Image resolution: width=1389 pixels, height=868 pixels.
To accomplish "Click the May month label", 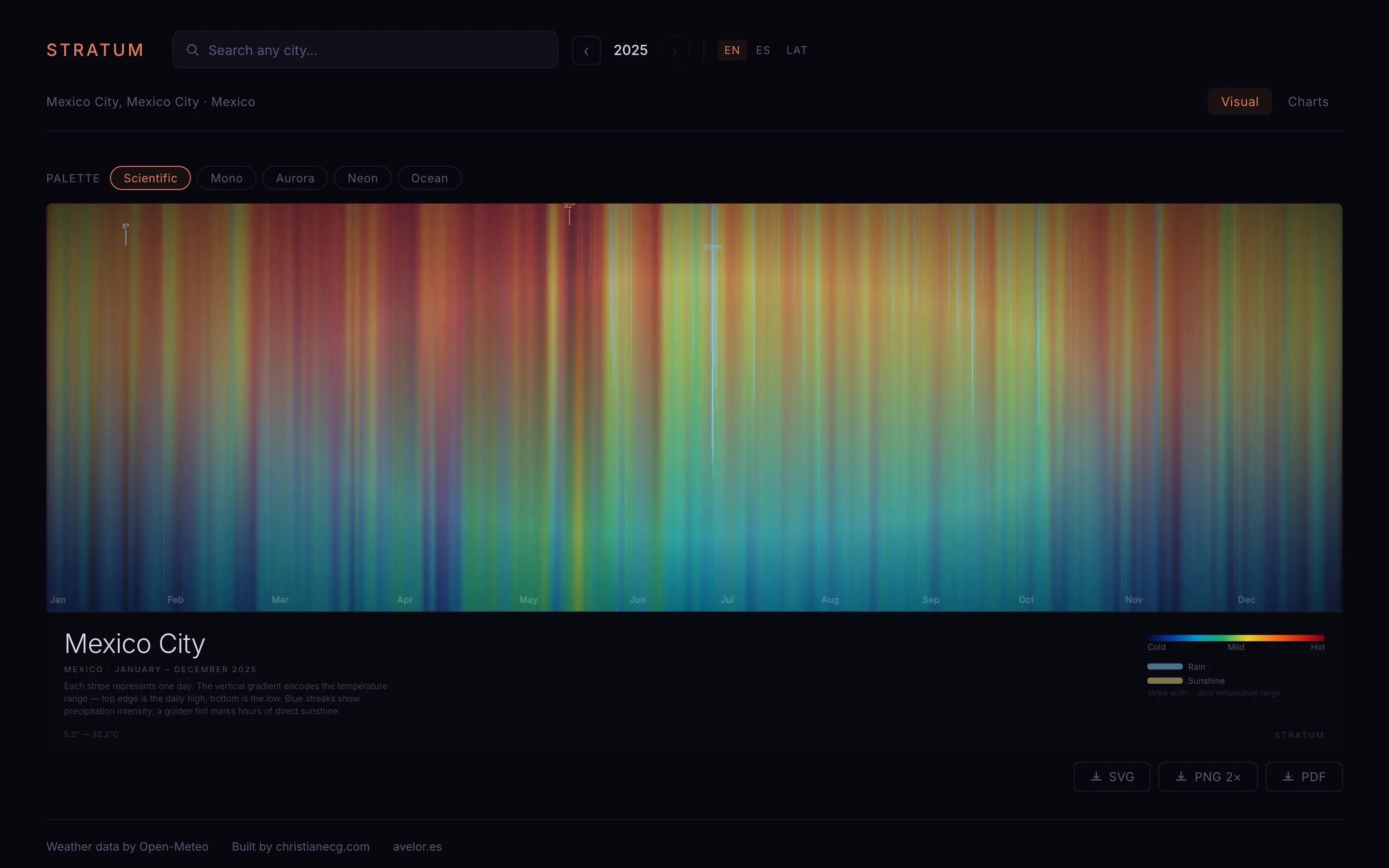I will pyautogui.click(x=529, y=599).
